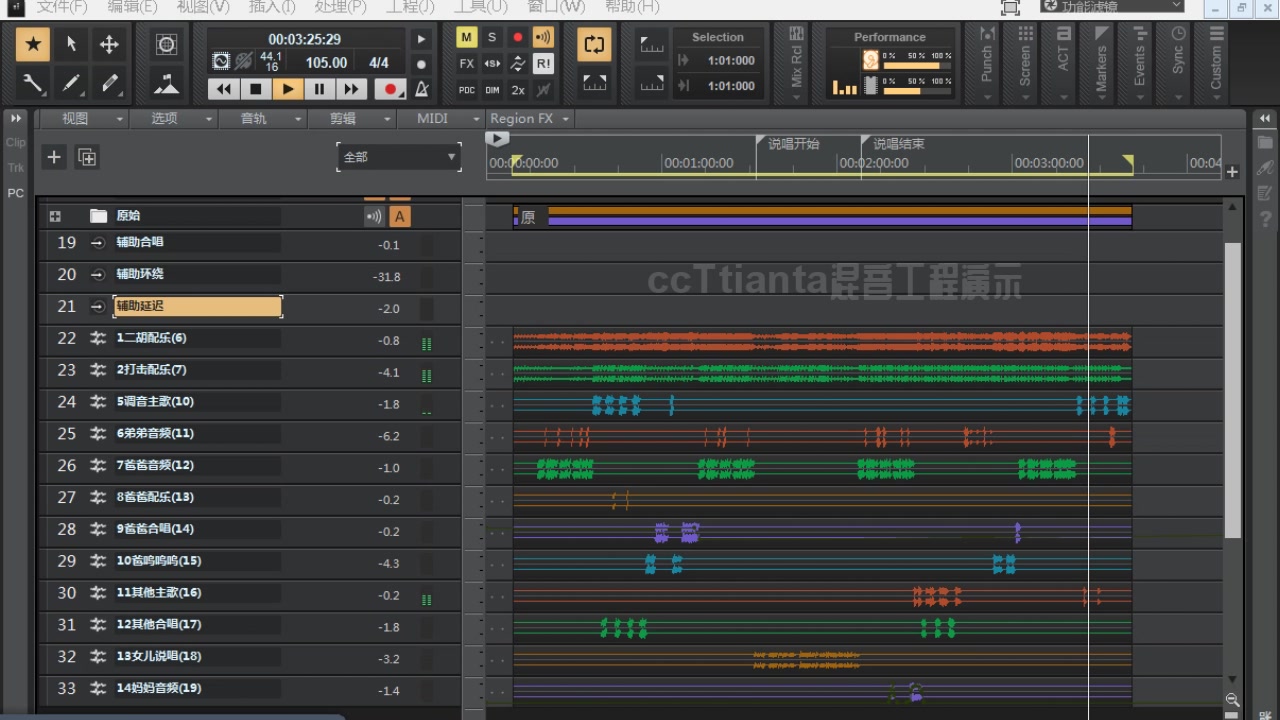Open the 插入(I) menu

pyautogui.click(x=272, y=6)
